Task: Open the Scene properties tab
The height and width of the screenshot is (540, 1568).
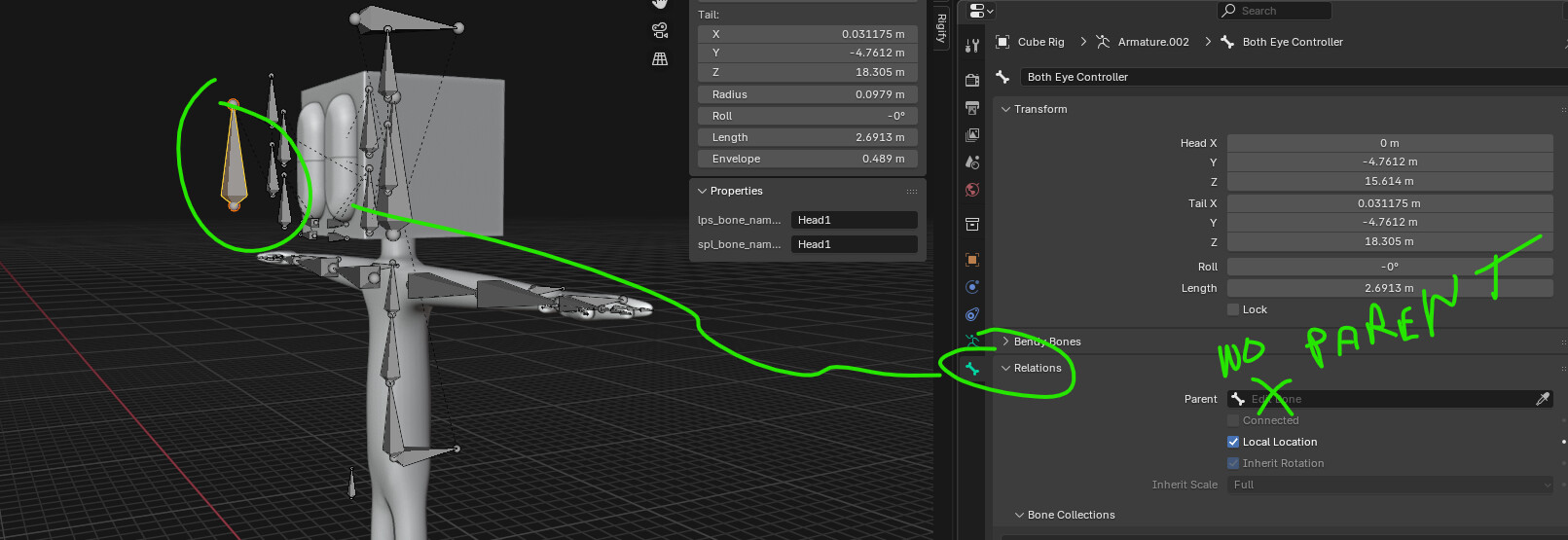Action: (x=971, y=162)
